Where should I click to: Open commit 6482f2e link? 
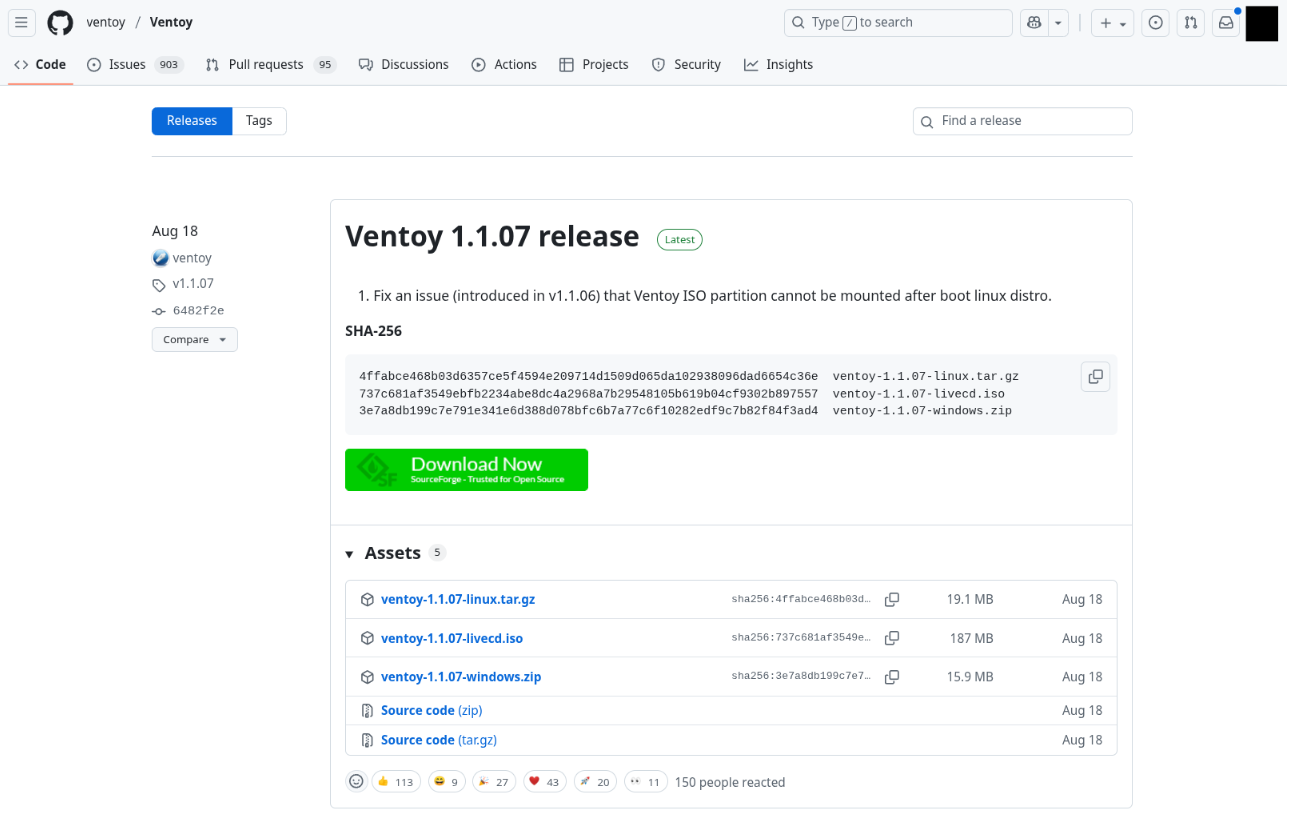click(198, 311)
